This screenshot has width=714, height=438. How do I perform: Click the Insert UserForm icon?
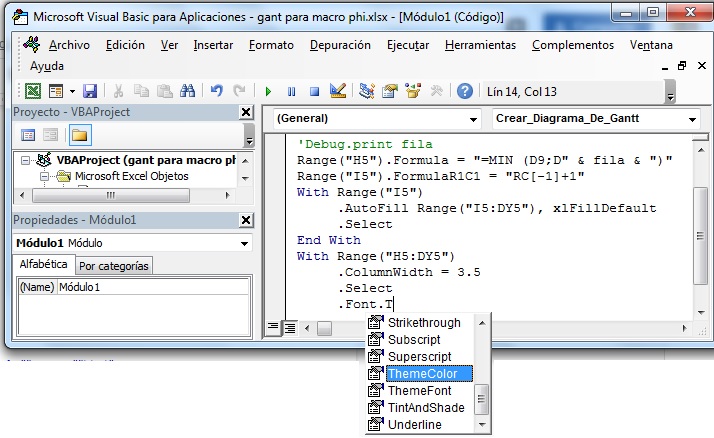56,91
